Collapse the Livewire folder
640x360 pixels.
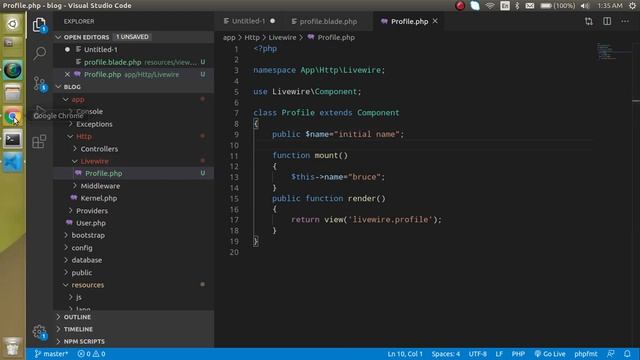(133, 161)
